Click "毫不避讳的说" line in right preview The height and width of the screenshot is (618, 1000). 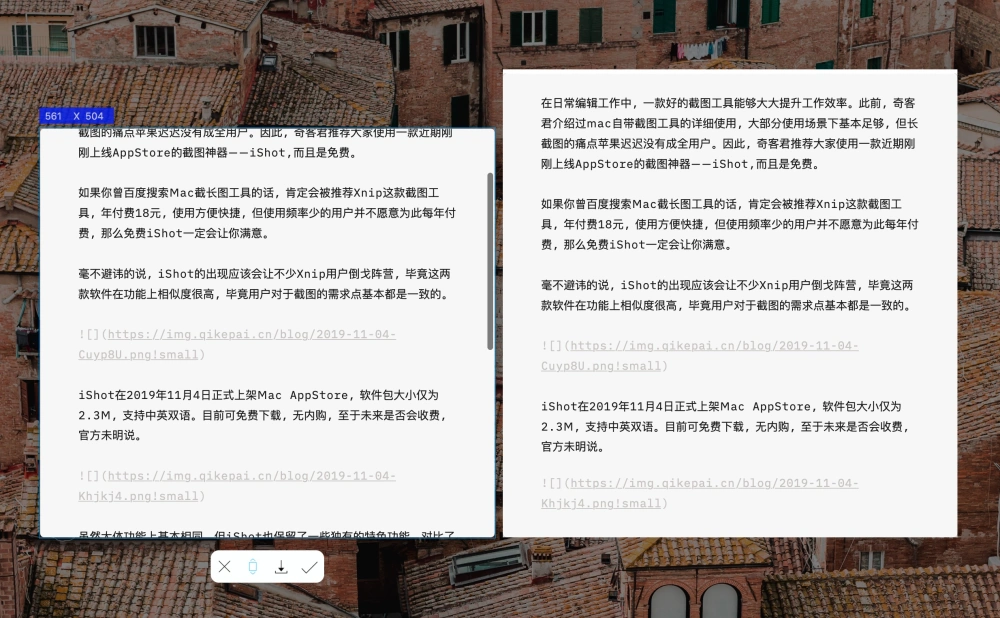click(727, 285)
